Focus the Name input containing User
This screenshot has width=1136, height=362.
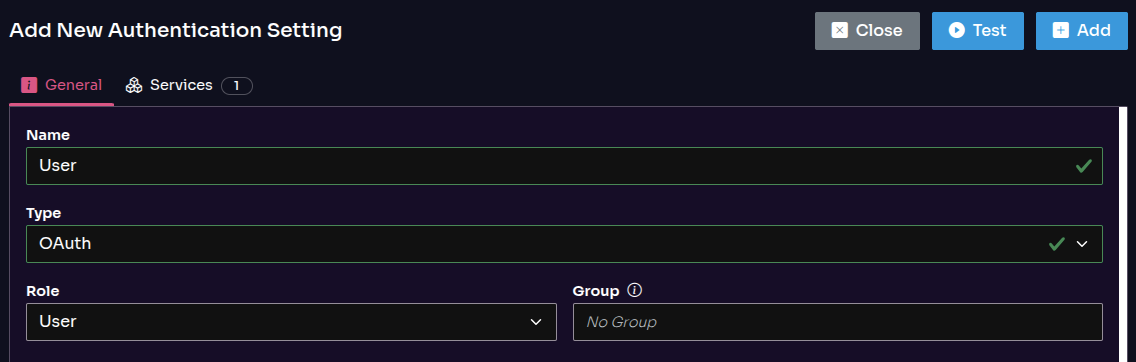564,166
